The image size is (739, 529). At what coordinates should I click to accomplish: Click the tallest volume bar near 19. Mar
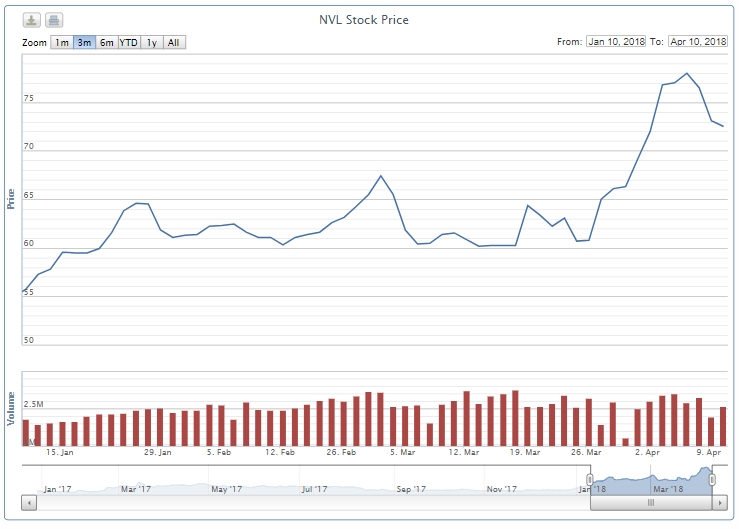pyautogui.click(x=515, y=418)
